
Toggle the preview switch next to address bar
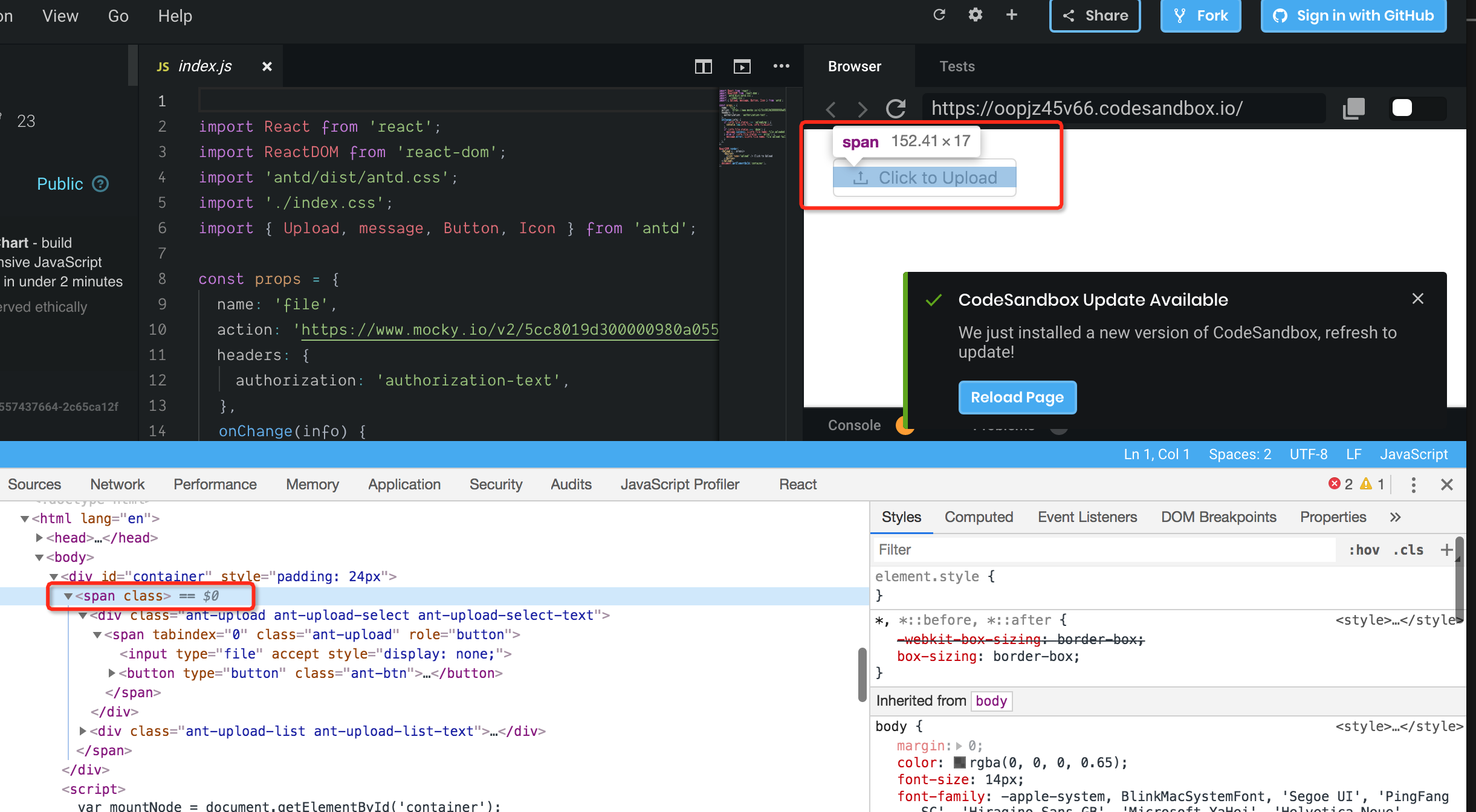pyautogui.click(x=1417, y=108)
